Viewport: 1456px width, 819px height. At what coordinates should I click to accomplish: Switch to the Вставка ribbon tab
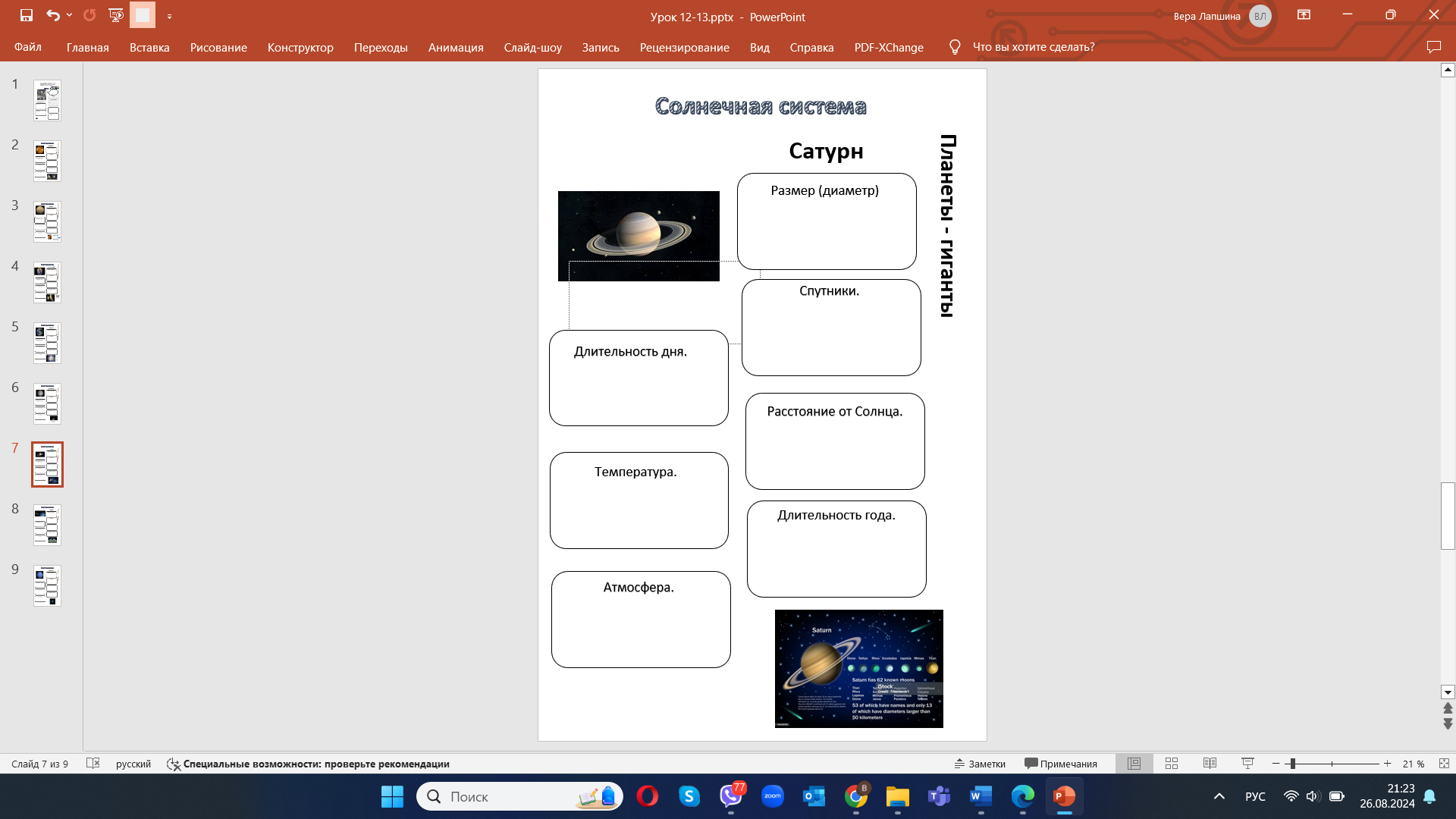point(149,47)
